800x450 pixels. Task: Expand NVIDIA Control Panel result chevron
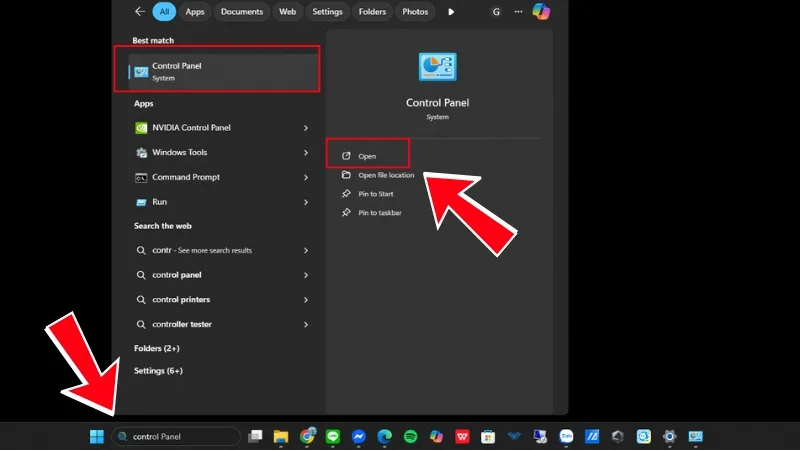(305, 128)
